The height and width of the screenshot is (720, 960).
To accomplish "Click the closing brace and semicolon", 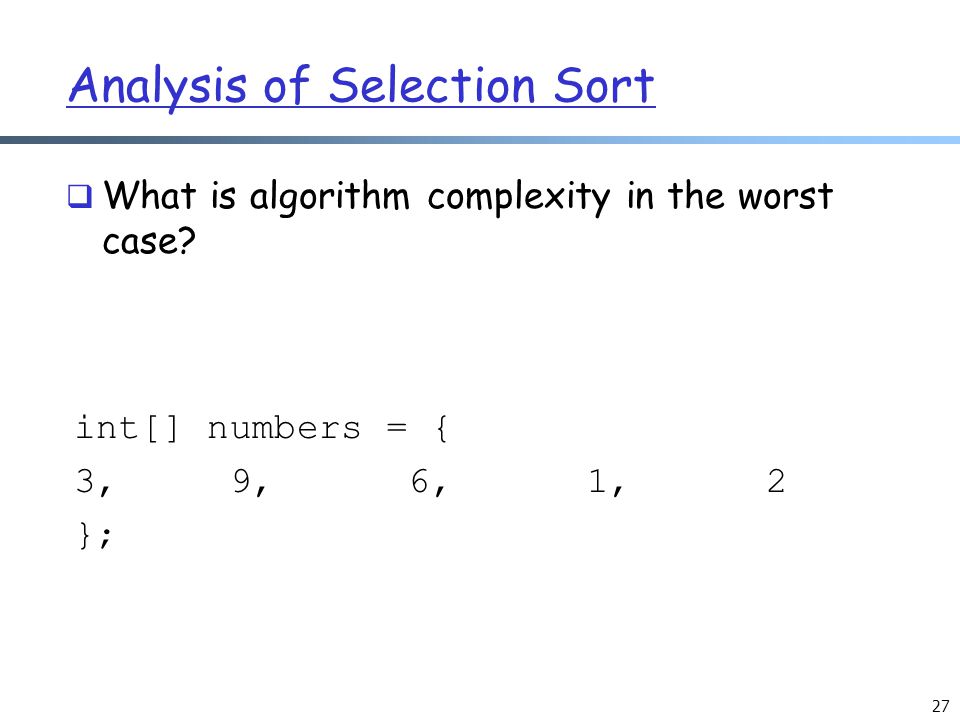I will pyautogui.click(x=94, y=535).
